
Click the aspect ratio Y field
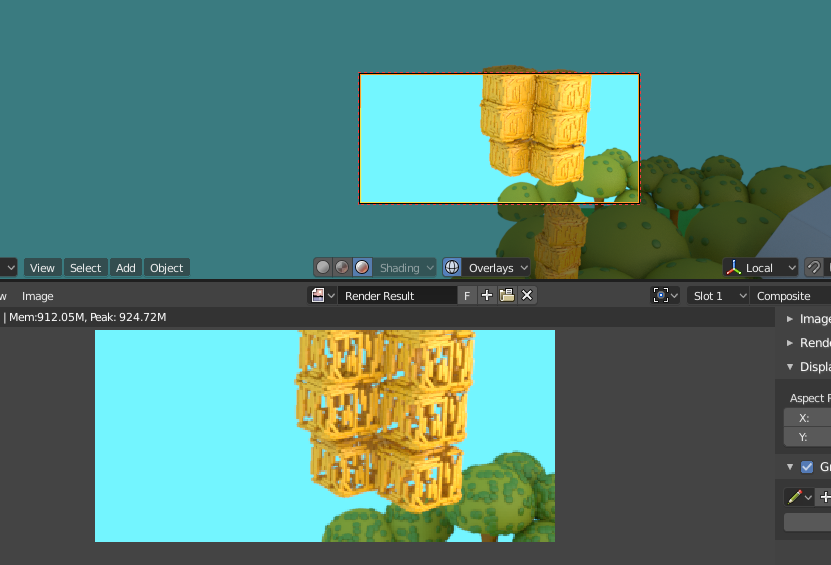point(808,437)
